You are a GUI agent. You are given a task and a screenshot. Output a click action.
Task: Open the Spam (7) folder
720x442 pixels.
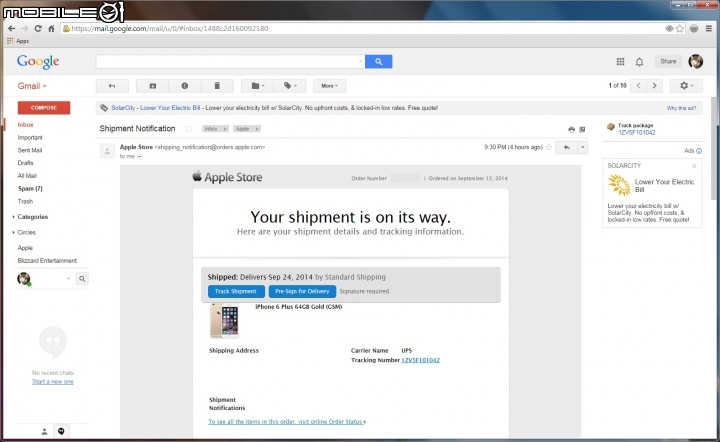(30, 189)
